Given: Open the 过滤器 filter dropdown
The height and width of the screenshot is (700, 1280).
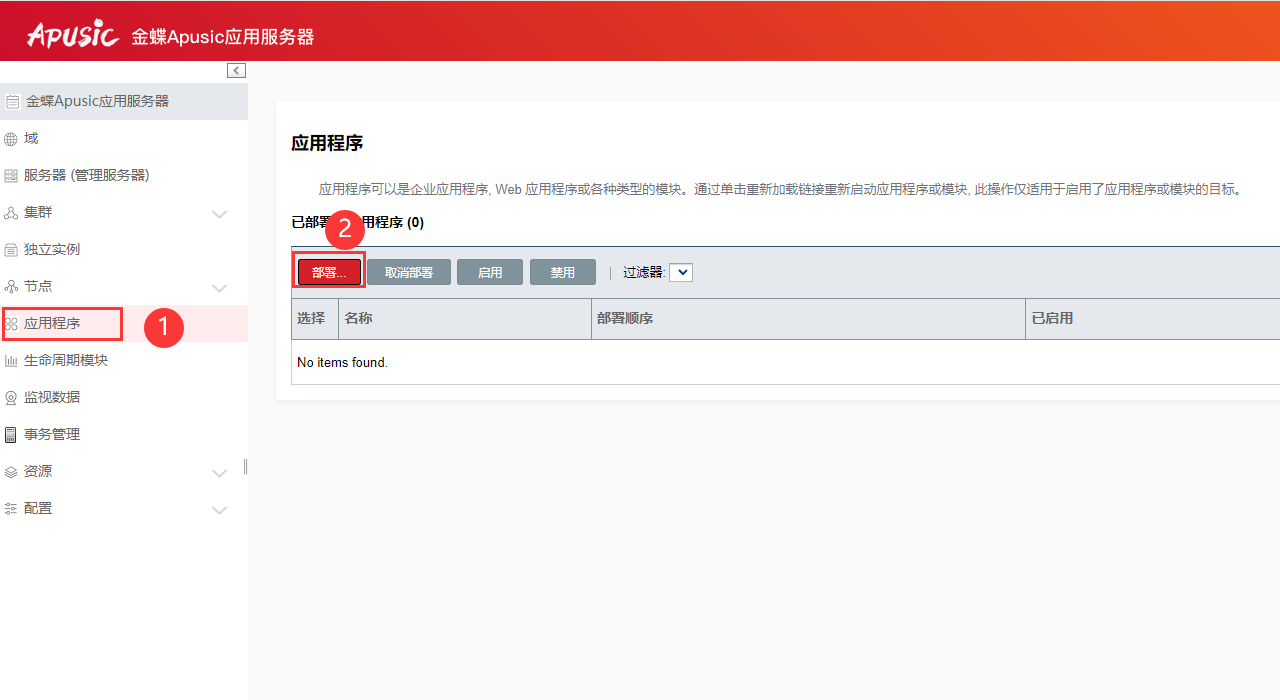Looking at the screenshot, I should [681, 272].
